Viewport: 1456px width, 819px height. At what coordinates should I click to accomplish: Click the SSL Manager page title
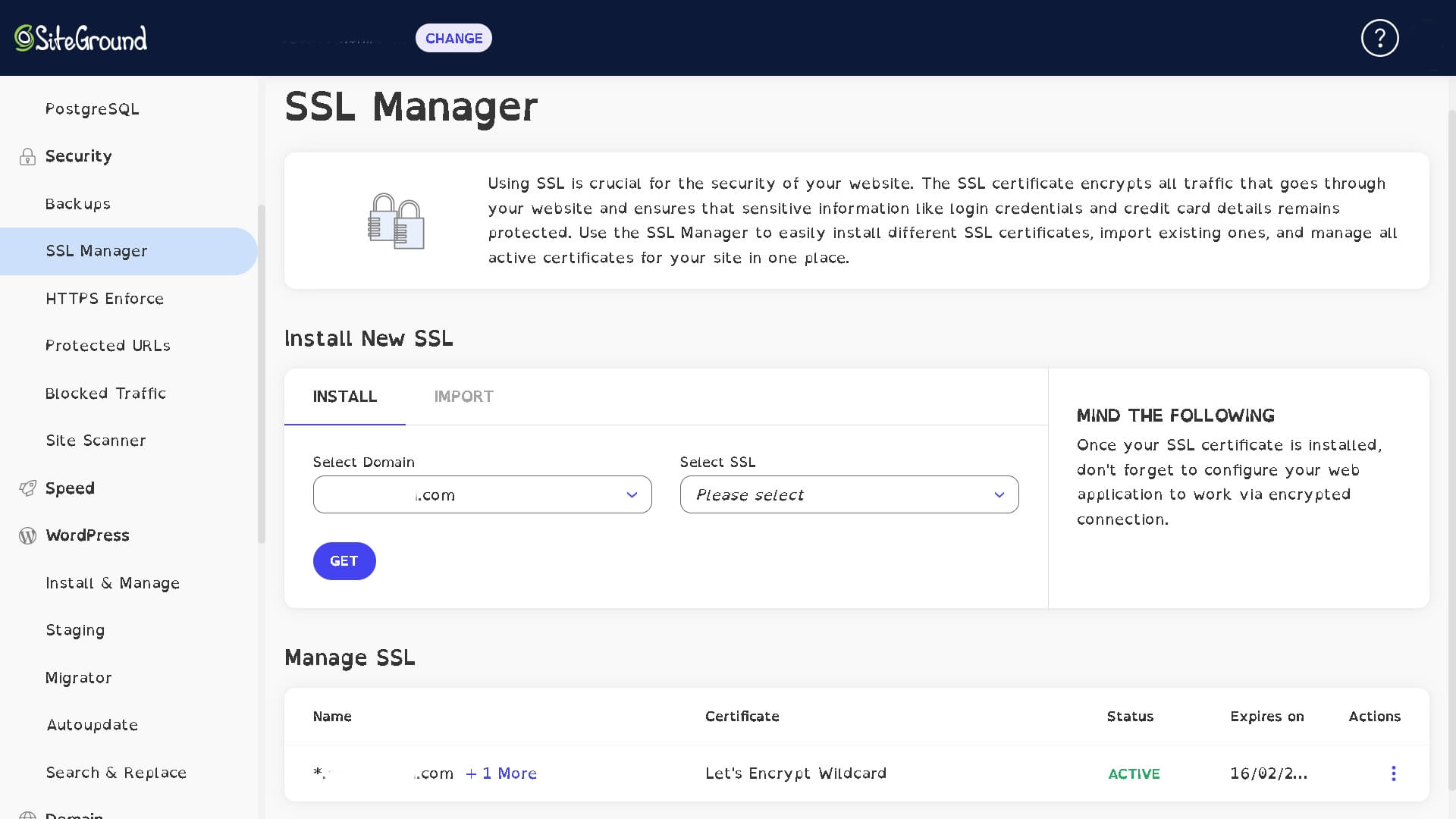[x=411, y=107]
